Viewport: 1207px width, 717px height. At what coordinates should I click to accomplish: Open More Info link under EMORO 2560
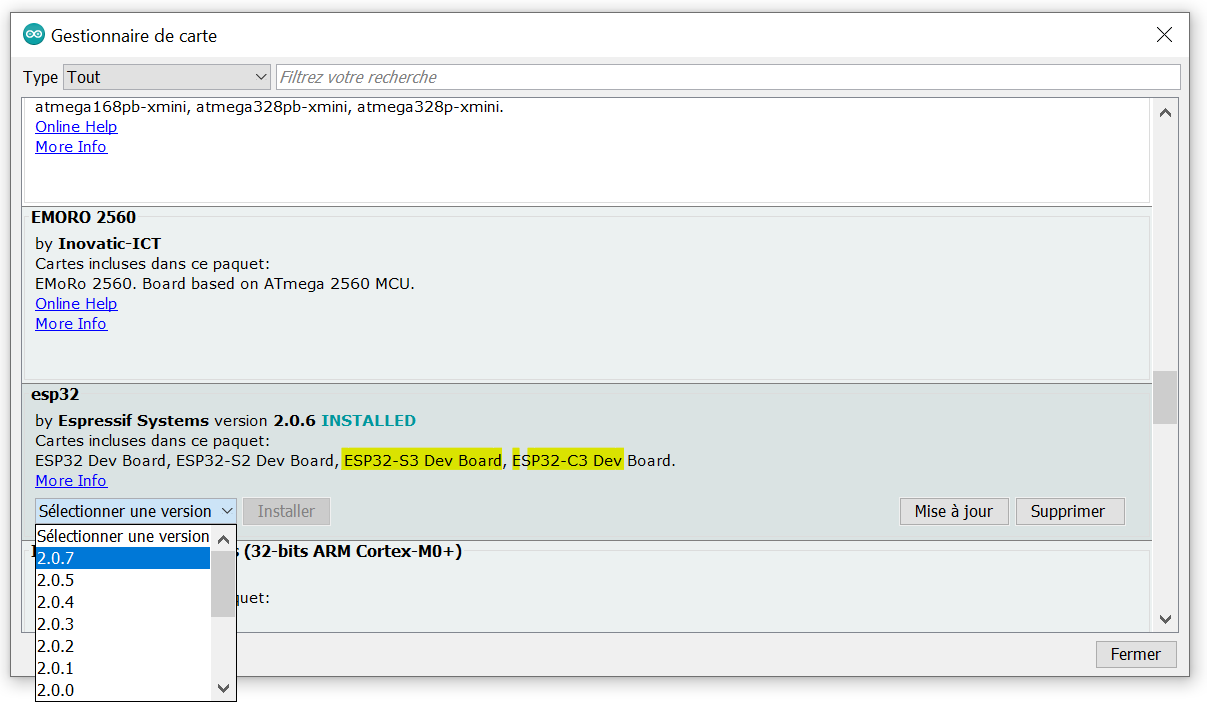coord(71,324)
